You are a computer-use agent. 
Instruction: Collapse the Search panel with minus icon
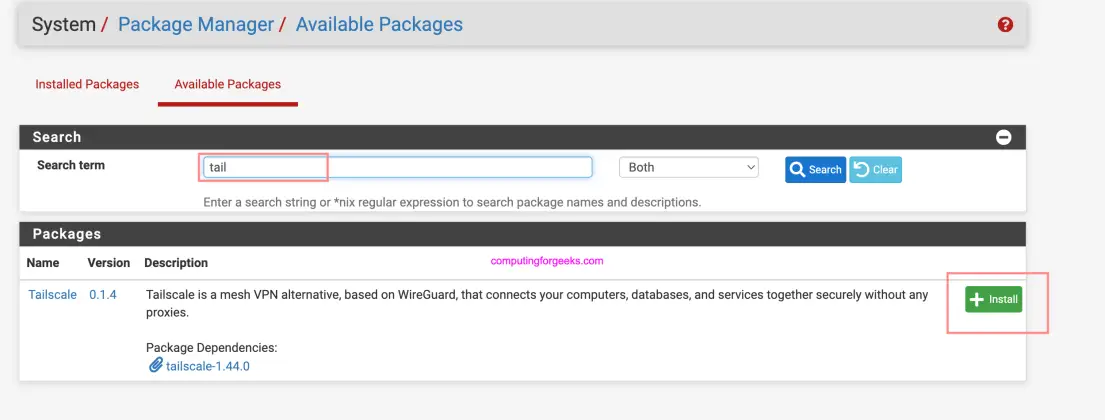click(1003, 138)
